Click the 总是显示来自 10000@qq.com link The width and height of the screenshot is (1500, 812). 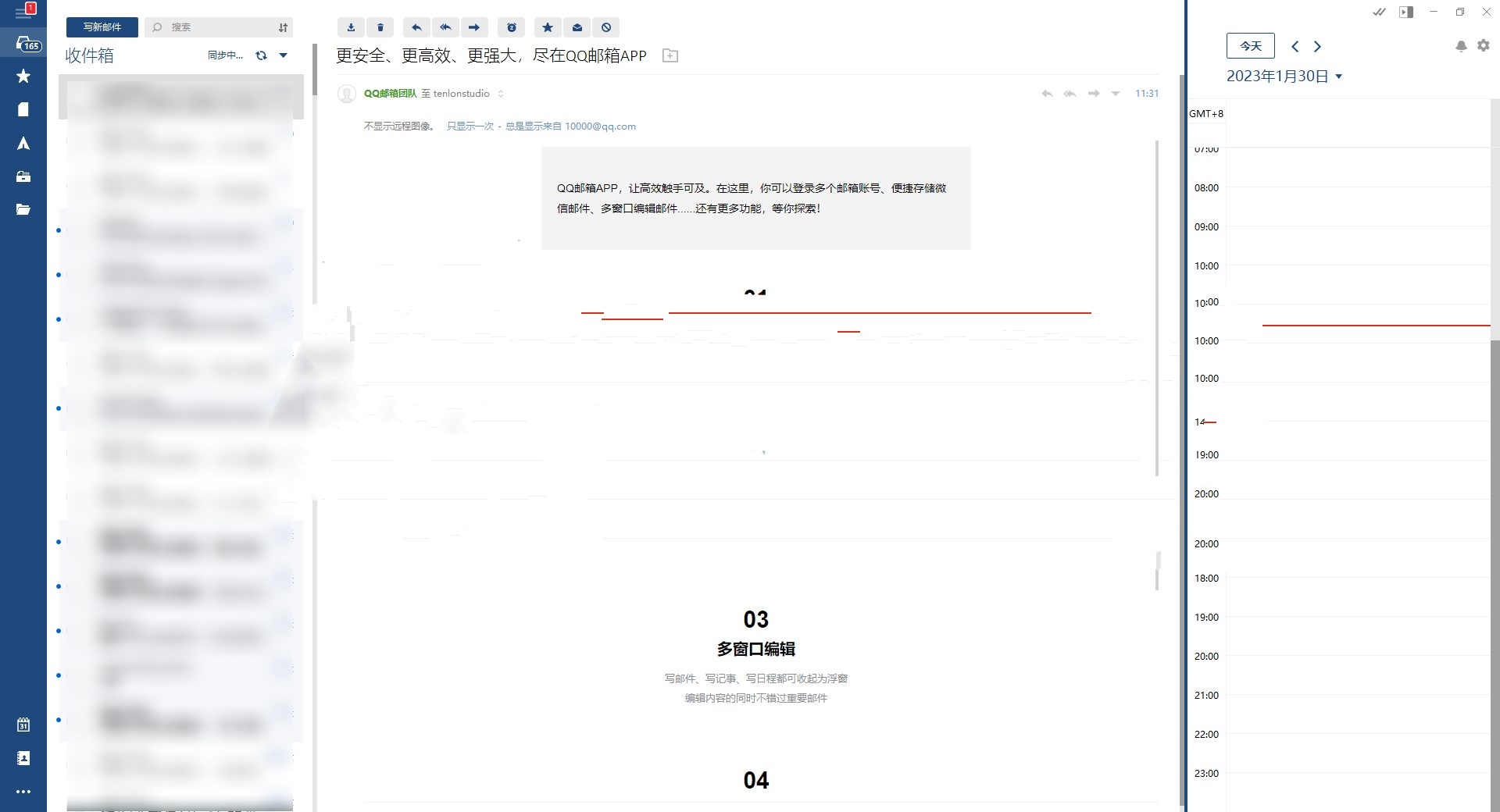570,126
